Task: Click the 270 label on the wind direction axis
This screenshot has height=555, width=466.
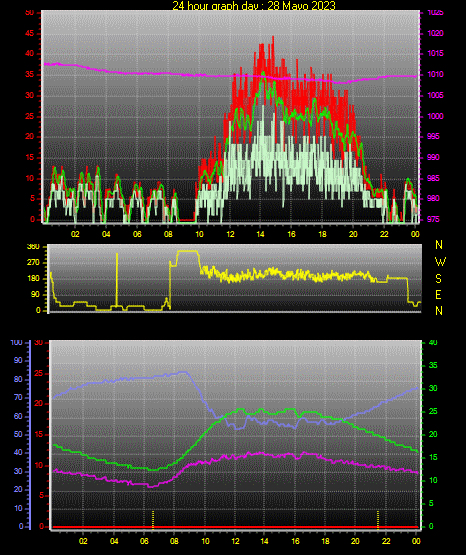Action: click(x=33, y=263)
